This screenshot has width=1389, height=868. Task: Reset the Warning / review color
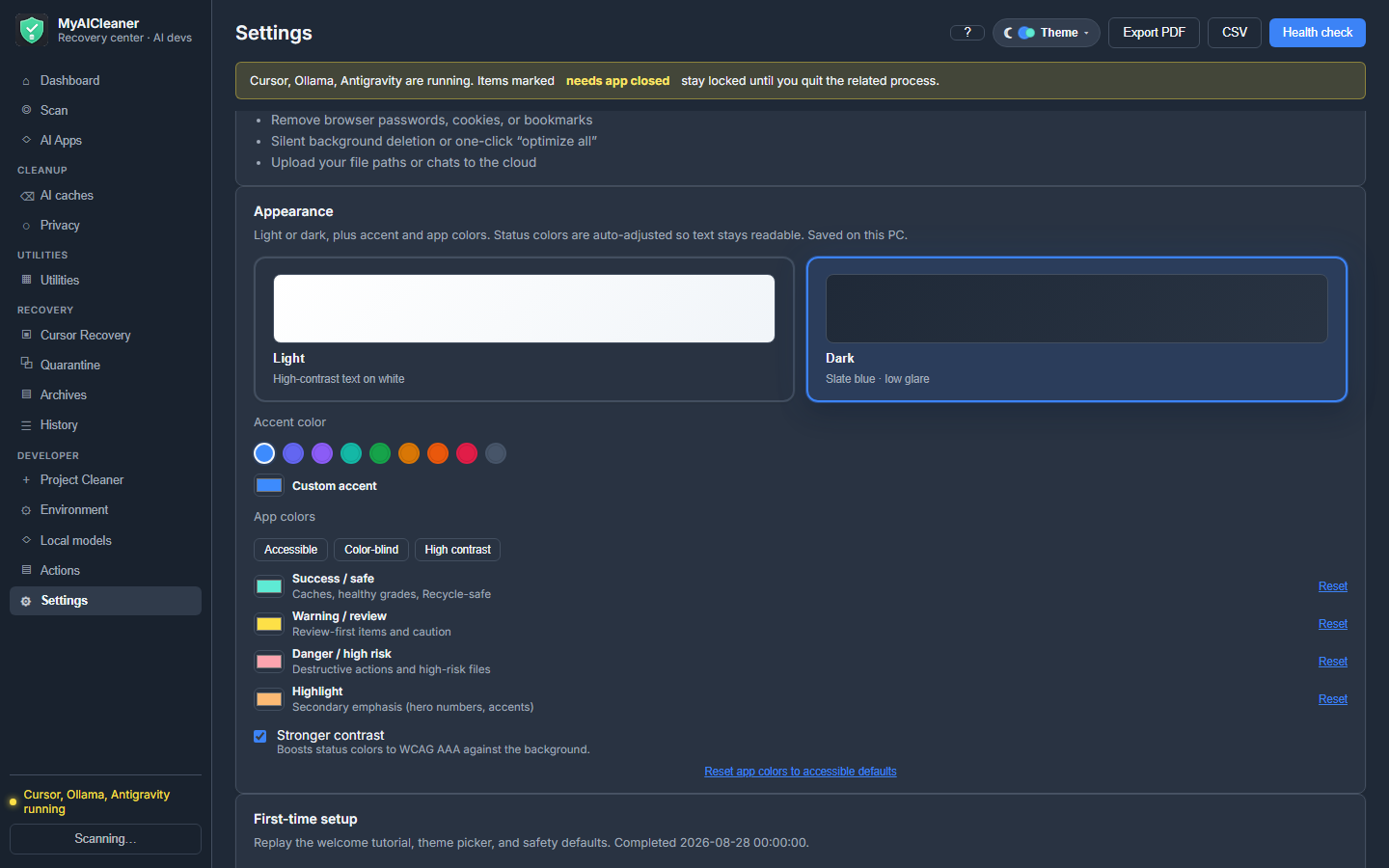coord(1333,624)
